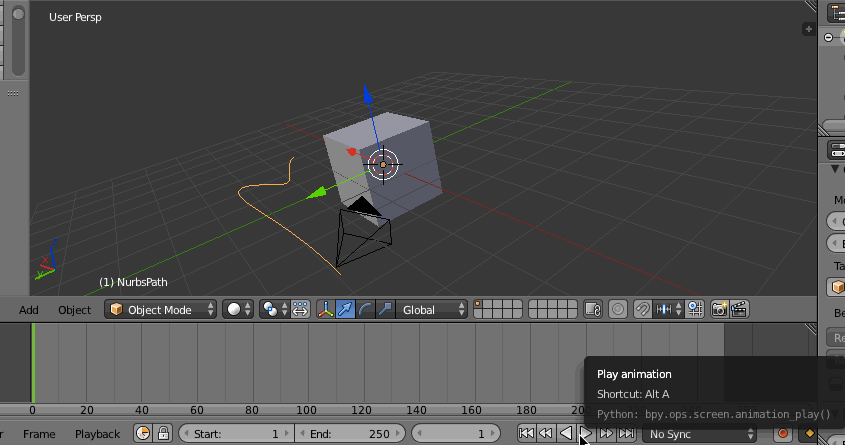Click the 3D view corner split widget

[x=811, y=6]
